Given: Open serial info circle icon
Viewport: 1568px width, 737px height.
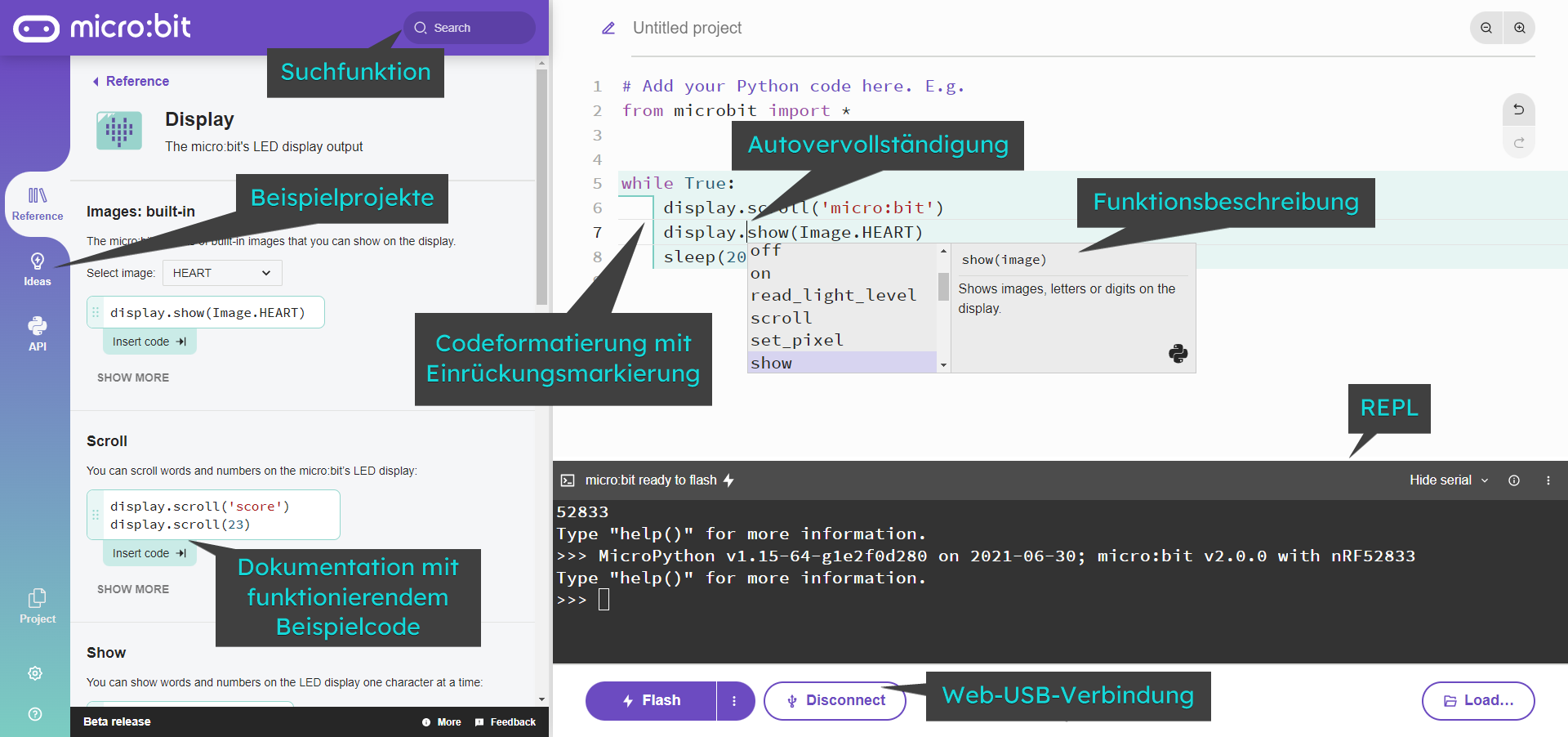Looking at the screenshot, I should tap(1514, 480).
